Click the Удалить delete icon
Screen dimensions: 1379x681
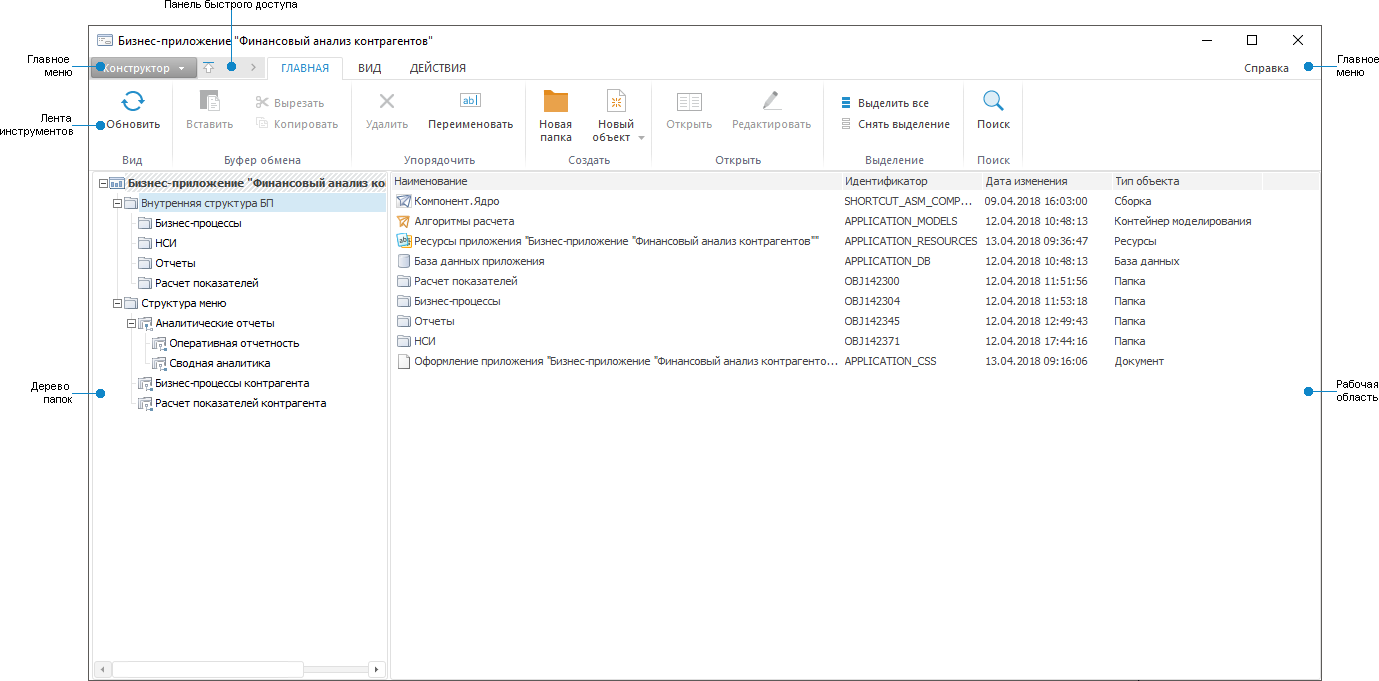point(386,101)
